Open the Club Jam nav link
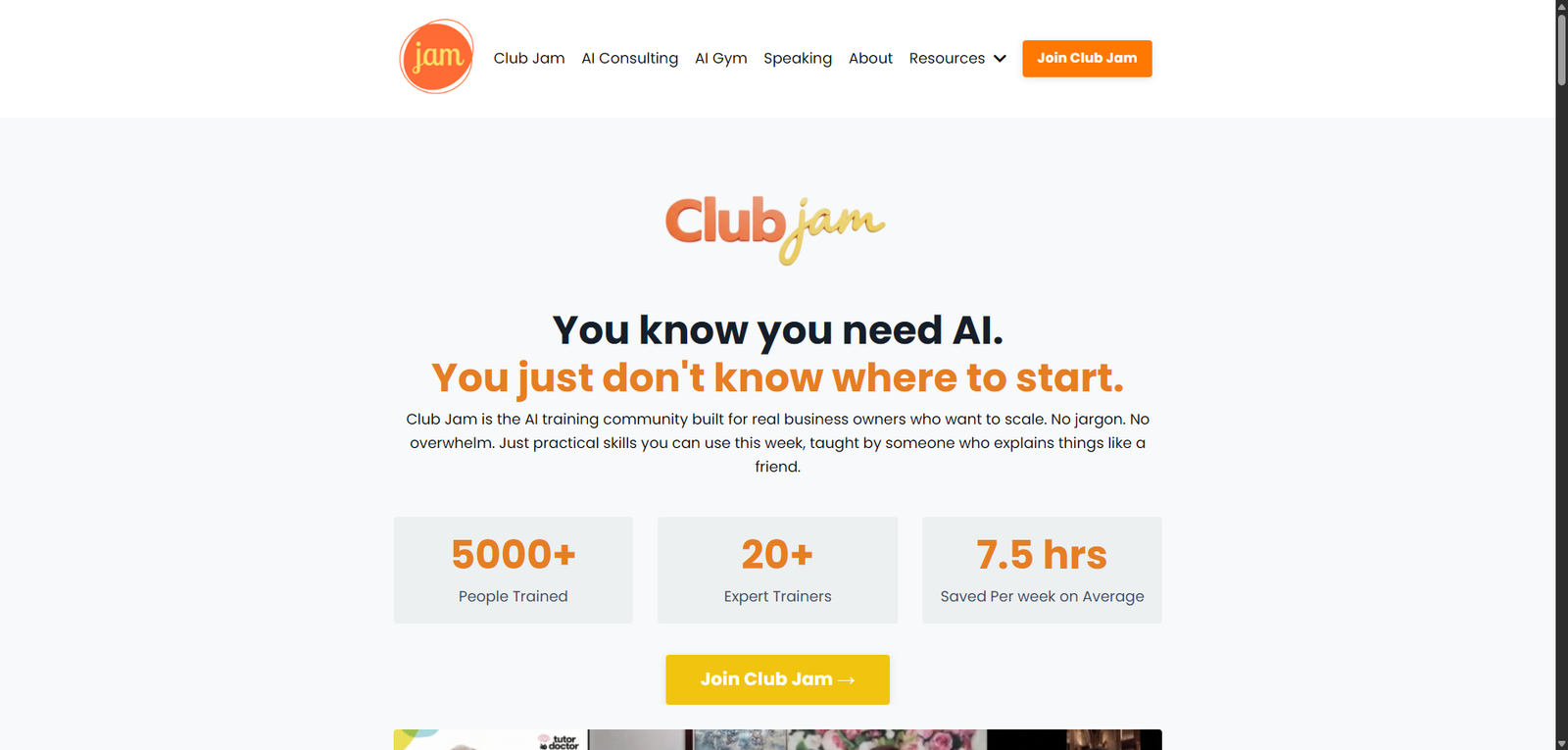 pos(529,59)
